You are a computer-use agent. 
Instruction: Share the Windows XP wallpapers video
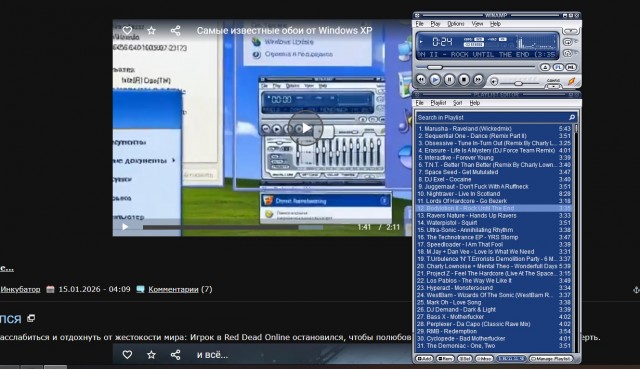tap(176, 31)
